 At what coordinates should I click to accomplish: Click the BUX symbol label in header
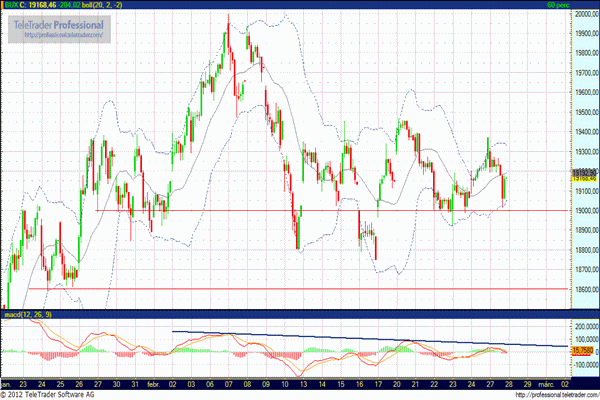11,5
